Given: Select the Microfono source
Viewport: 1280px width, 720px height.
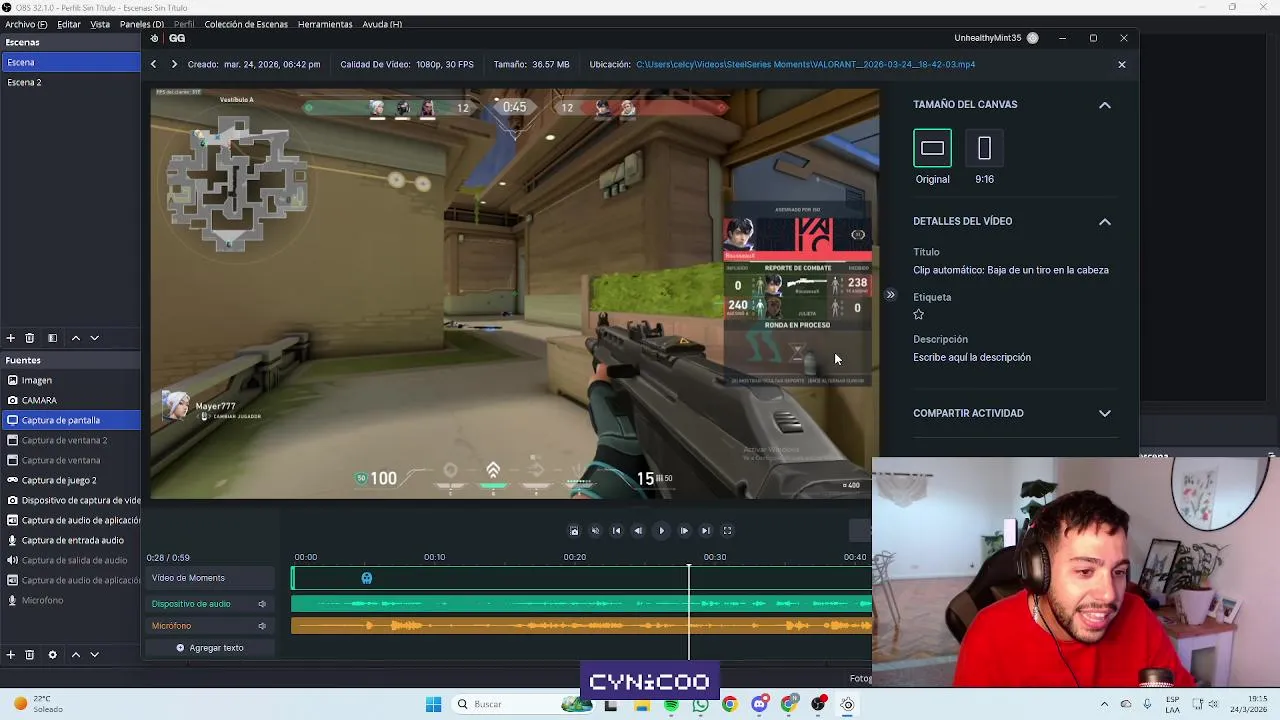Looking at the screenshot, I should point(70,600).
